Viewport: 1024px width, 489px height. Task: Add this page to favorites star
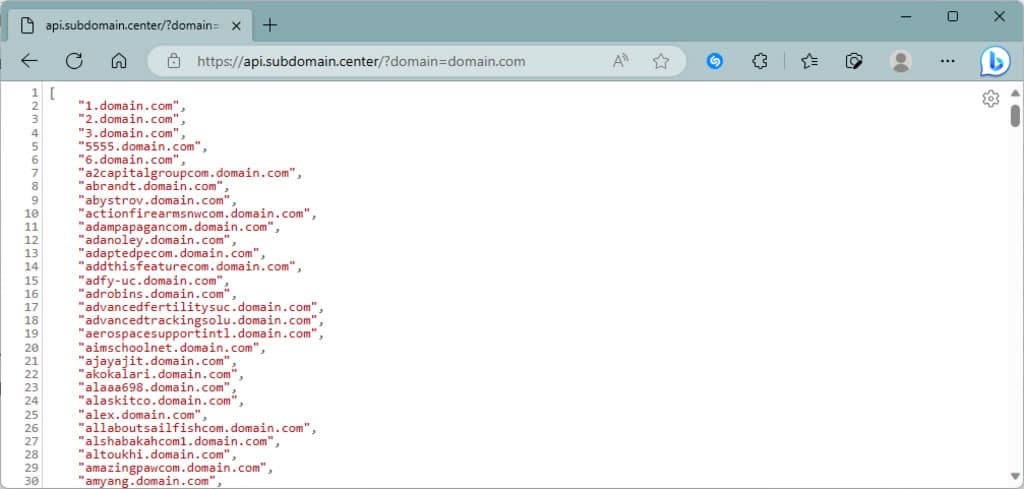(x=660, y=61)
